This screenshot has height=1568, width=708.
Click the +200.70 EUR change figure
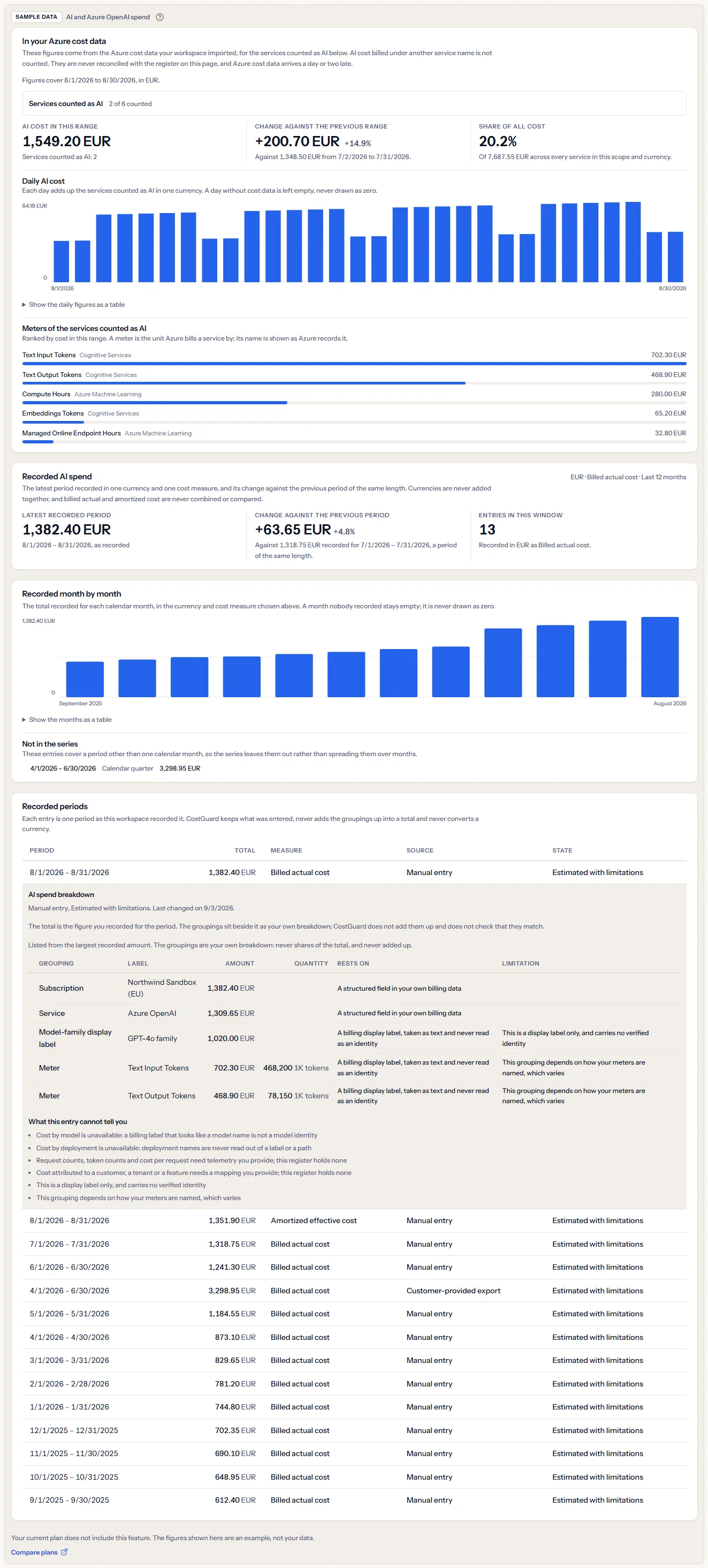pyautogui.click(x=297, y=141)
